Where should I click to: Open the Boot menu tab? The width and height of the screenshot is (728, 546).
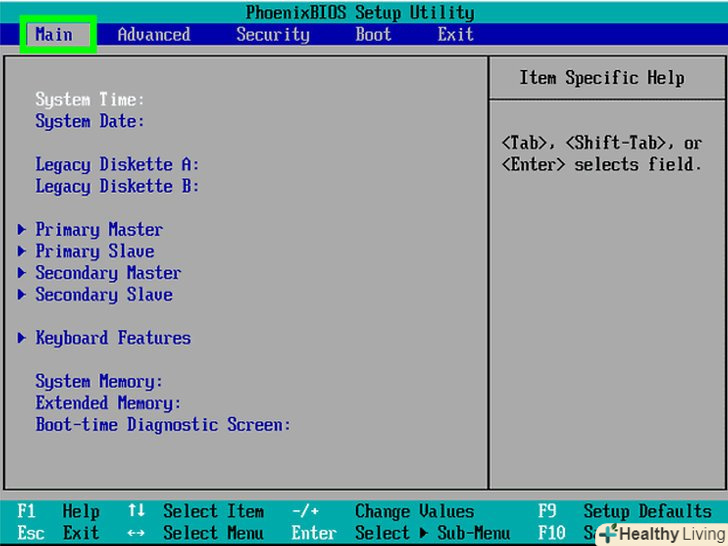(373, 34)
